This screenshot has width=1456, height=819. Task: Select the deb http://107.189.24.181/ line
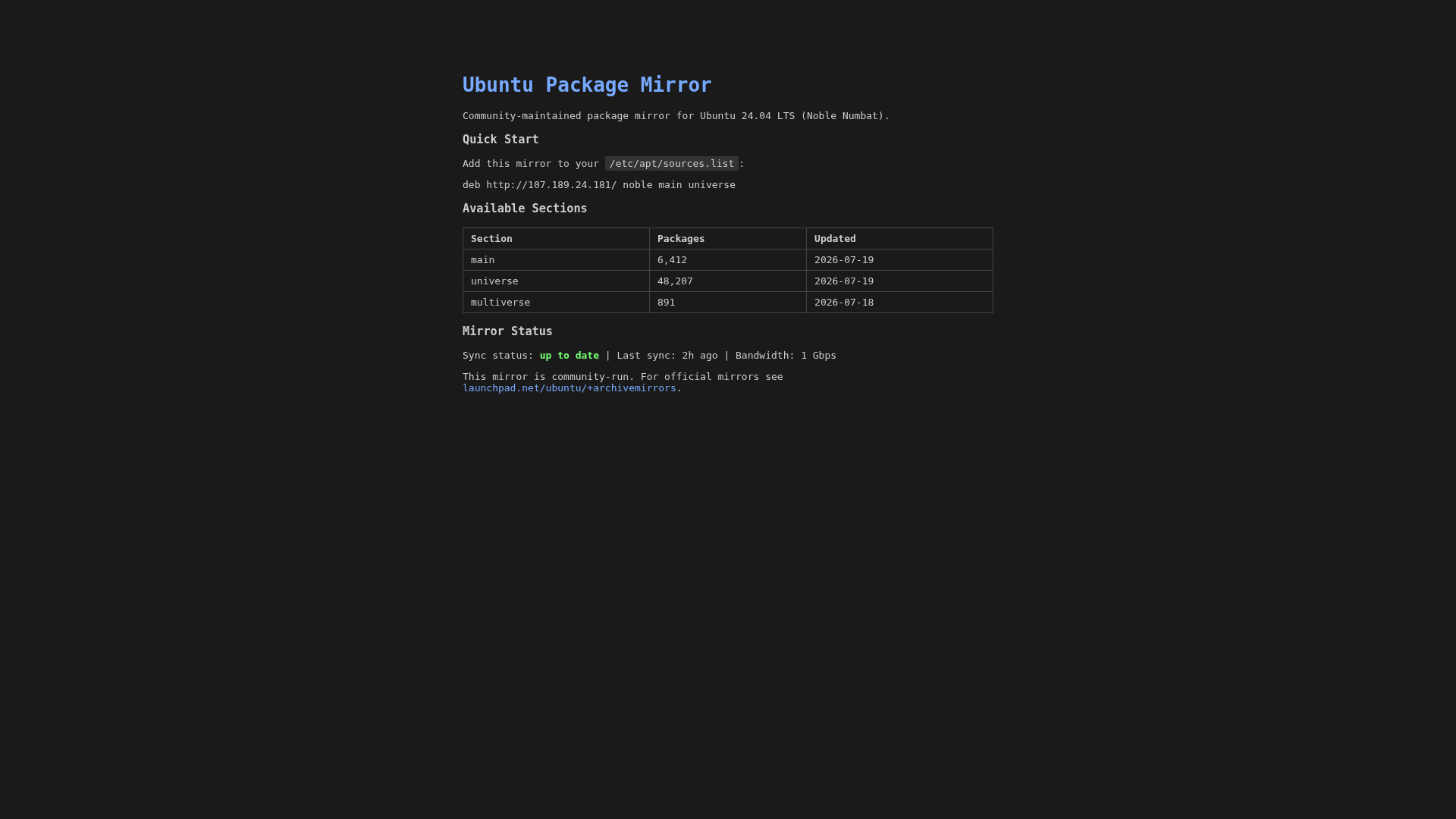(599, 185)
